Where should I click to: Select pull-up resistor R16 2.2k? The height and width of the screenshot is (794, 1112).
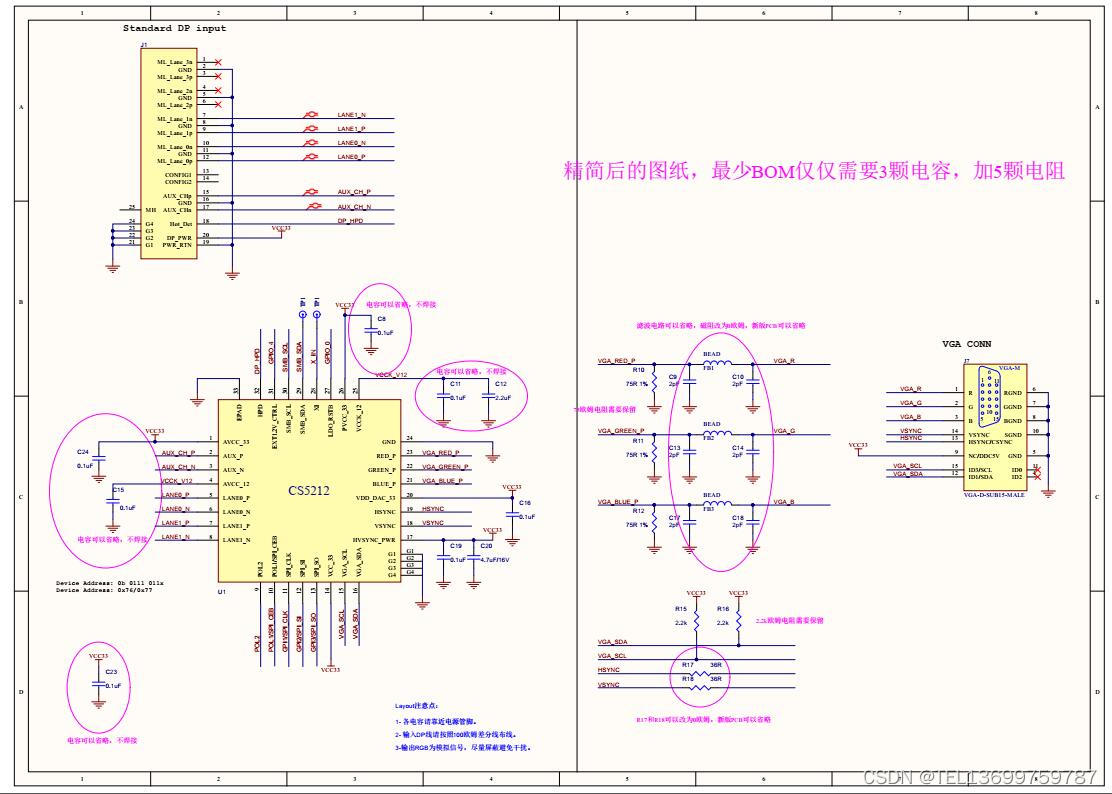click(738, 621)
